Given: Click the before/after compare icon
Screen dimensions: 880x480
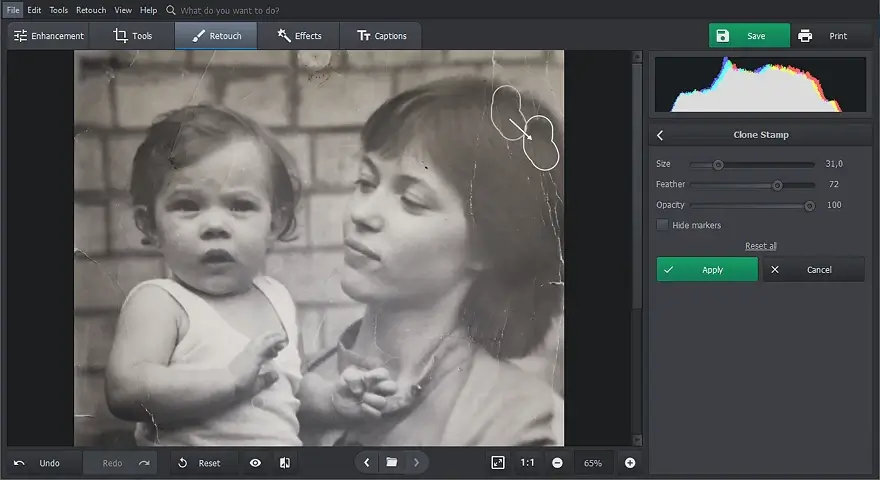Looking at the screenshot, I should click(285, 463).
